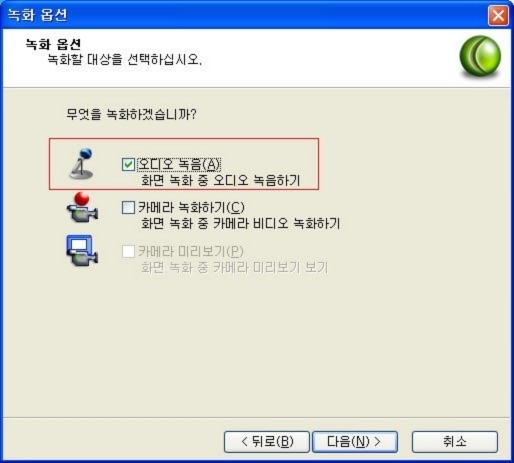Click the description 화면 녹화 중 오디오 녹음하기
This screenshot has width=514, height=463.
(221, 180)
